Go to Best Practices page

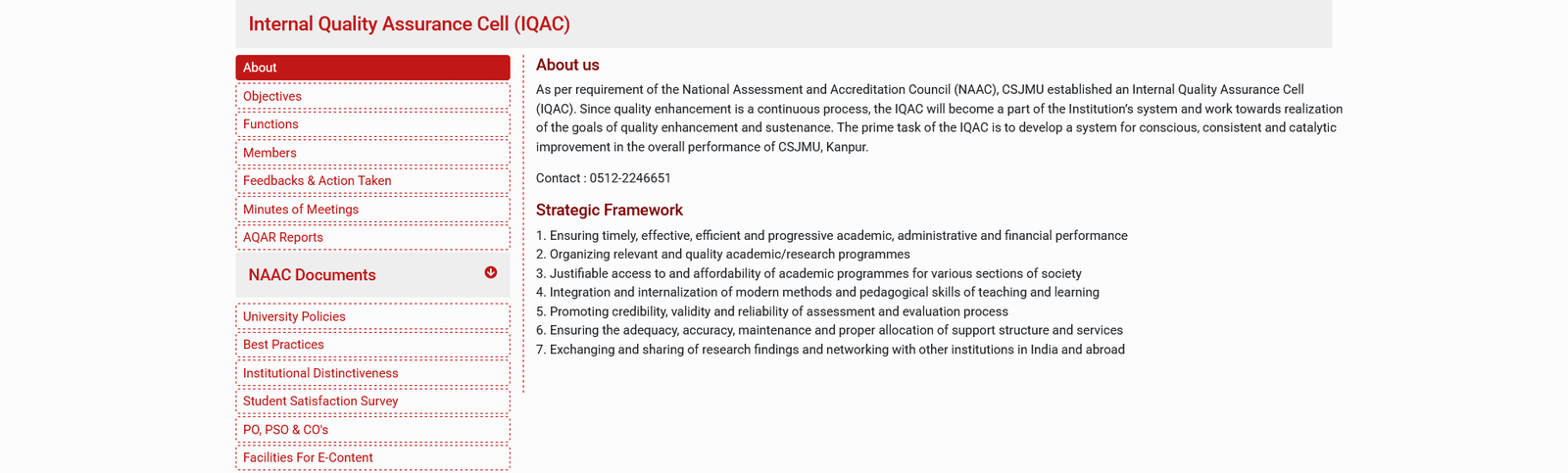click(283, 345)
